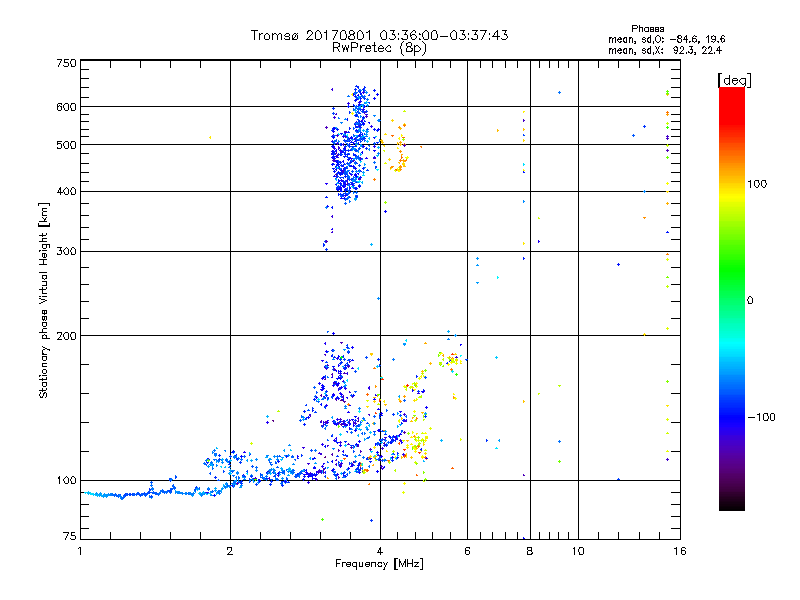Click the y-axis '750' tick label
The width and height of the screenshot is (800, 600).
(66, 63)
